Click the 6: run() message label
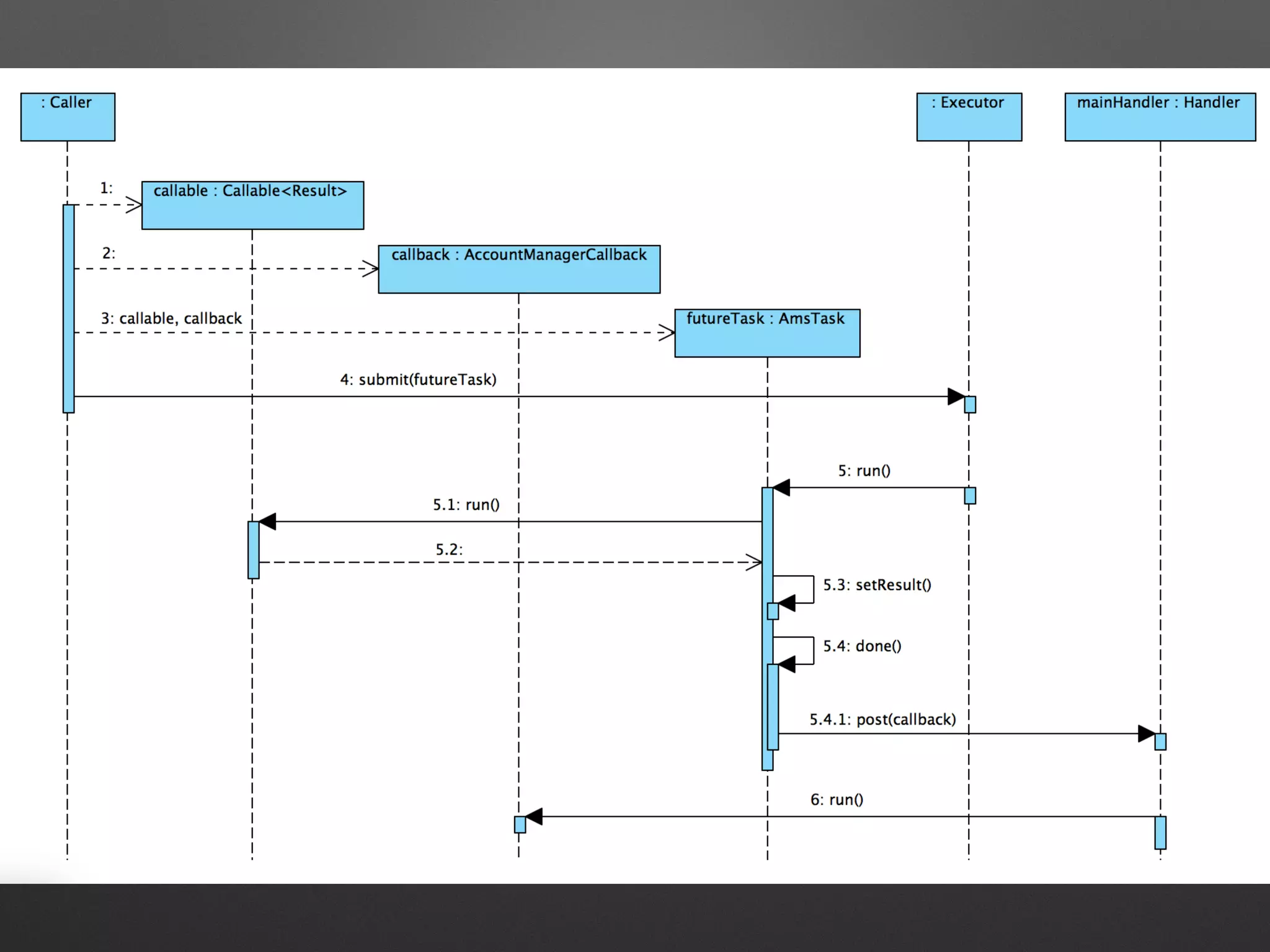The width and height of the screenshot is (1270, 952). [837, 800]
